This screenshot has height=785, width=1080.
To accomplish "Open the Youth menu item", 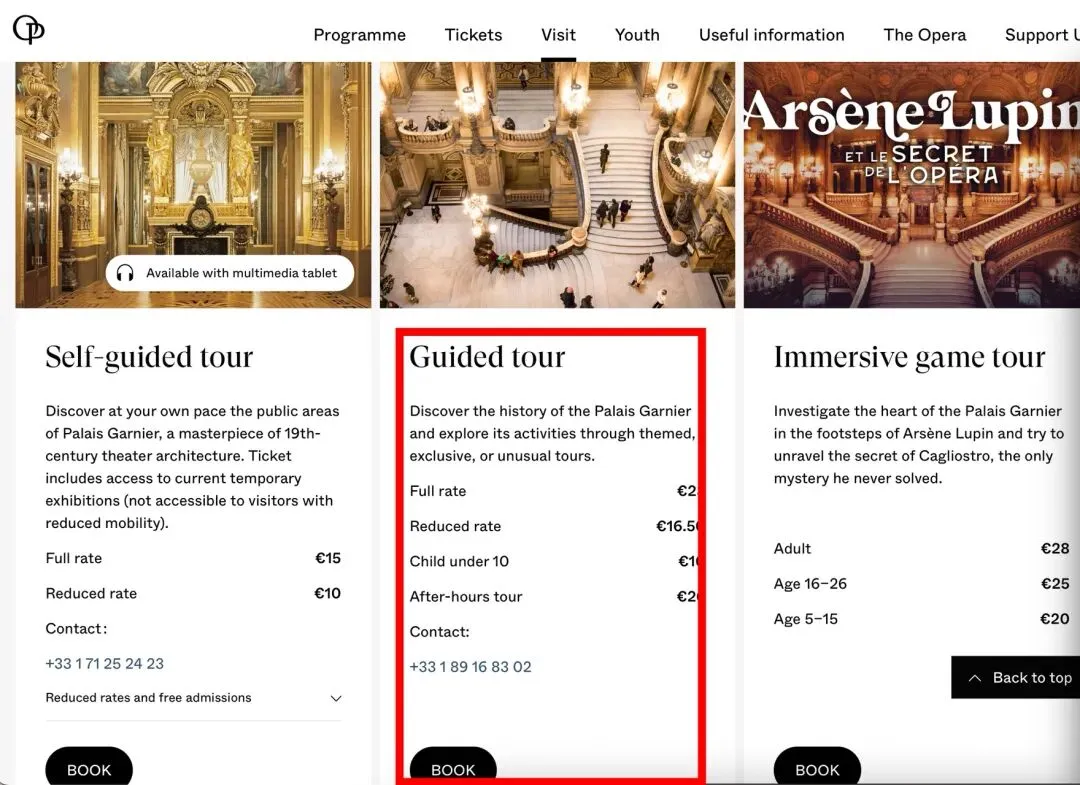I will pyautogui.click(x=637, y=35).
